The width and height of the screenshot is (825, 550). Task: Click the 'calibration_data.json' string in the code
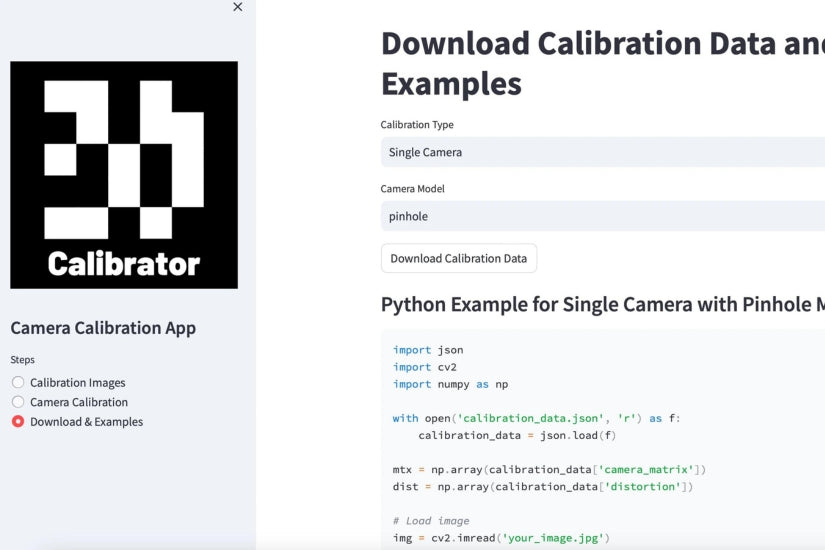529,418
